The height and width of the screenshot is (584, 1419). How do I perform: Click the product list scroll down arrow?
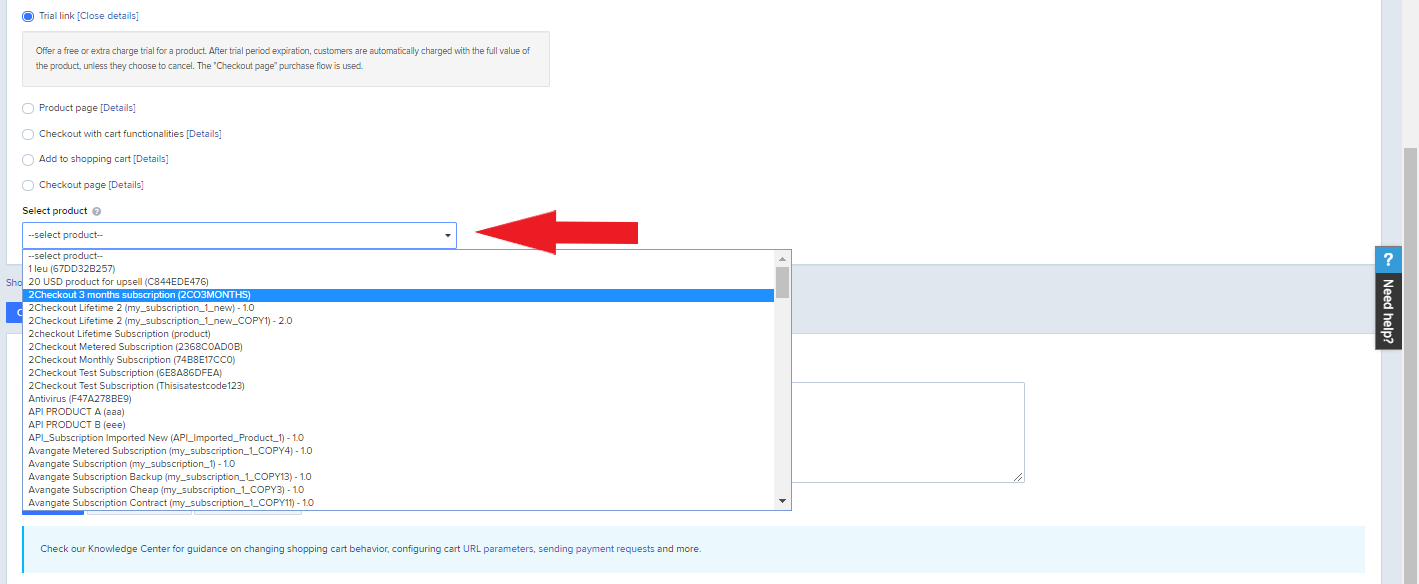pos(783,501)
